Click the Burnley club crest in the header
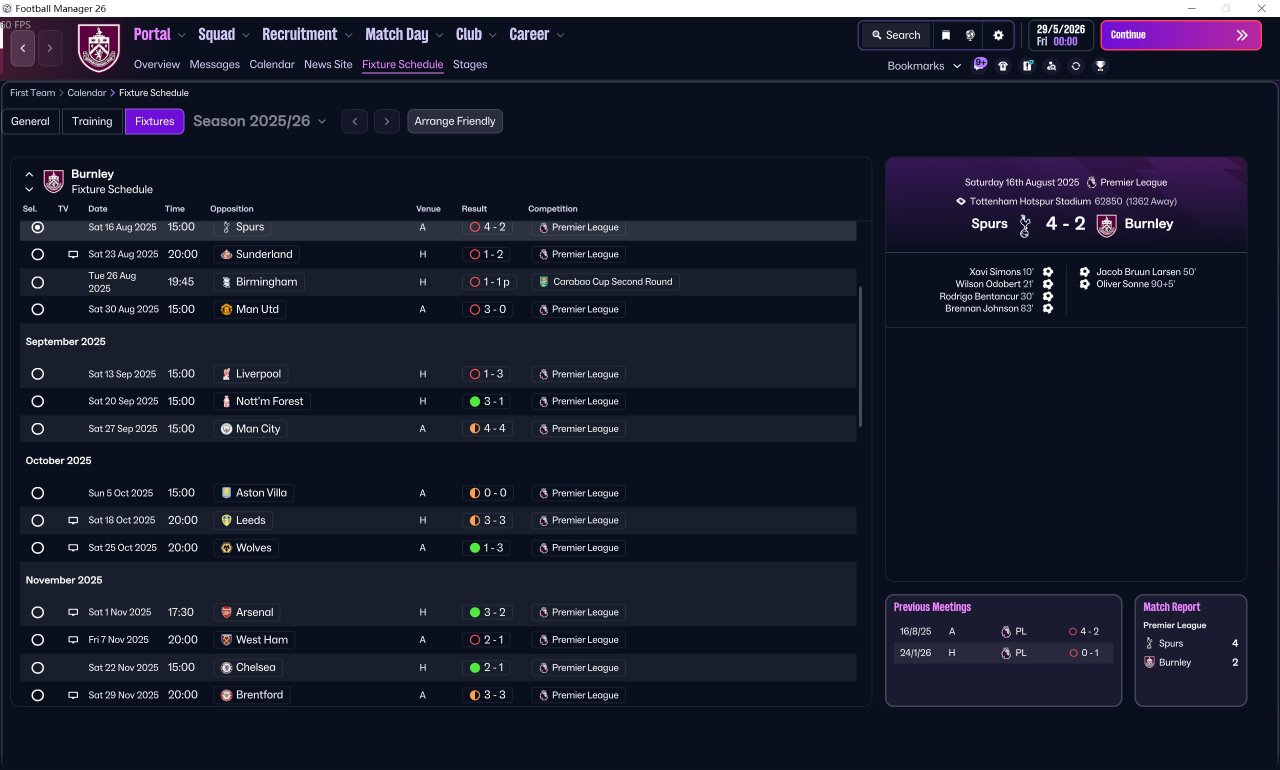This screenshot has width=1280, height=770. [99, 48]
